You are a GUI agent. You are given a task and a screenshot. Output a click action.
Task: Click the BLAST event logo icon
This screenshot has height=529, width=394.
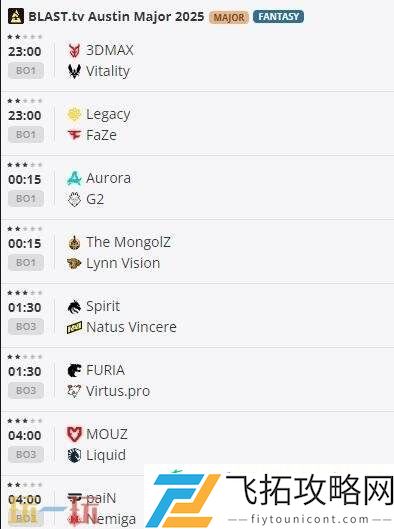coord(16,17)
